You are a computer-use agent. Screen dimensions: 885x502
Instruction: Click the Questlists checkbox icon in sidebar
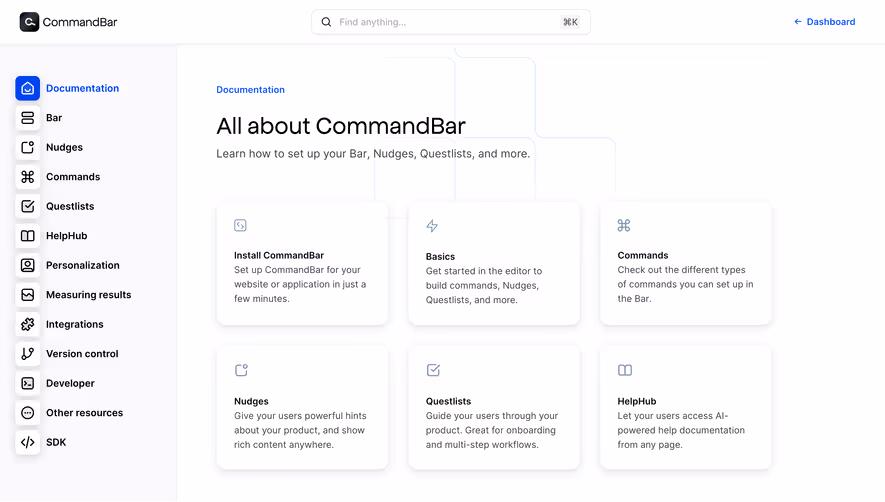tap(28, 206)
